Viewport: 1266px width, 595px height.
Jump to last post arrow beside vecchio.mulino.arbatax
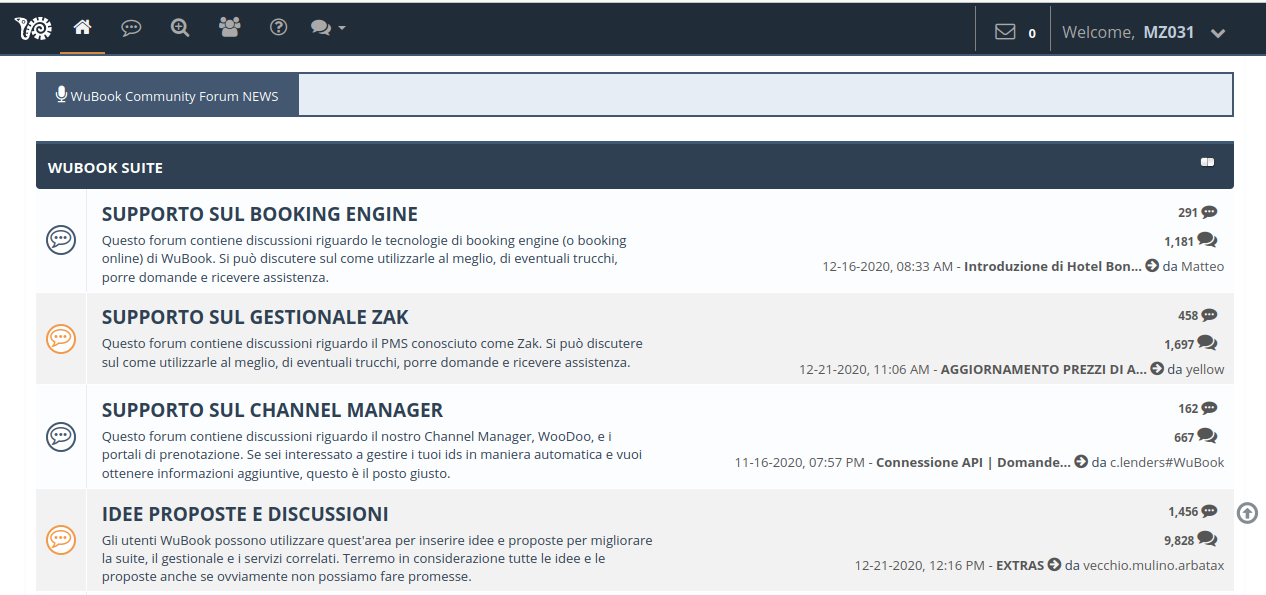click(1054, 565)
